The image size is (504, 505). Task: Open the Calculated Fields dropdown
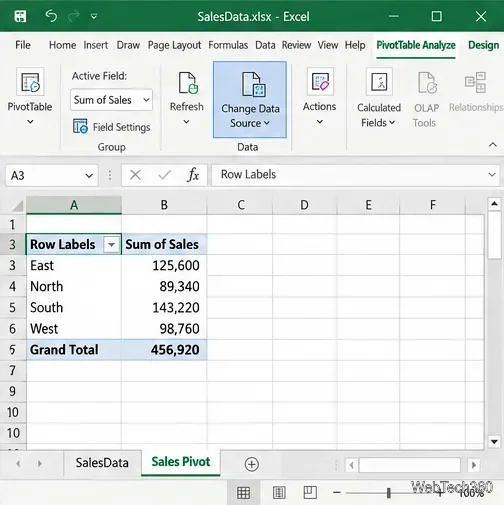click(392, 123)
